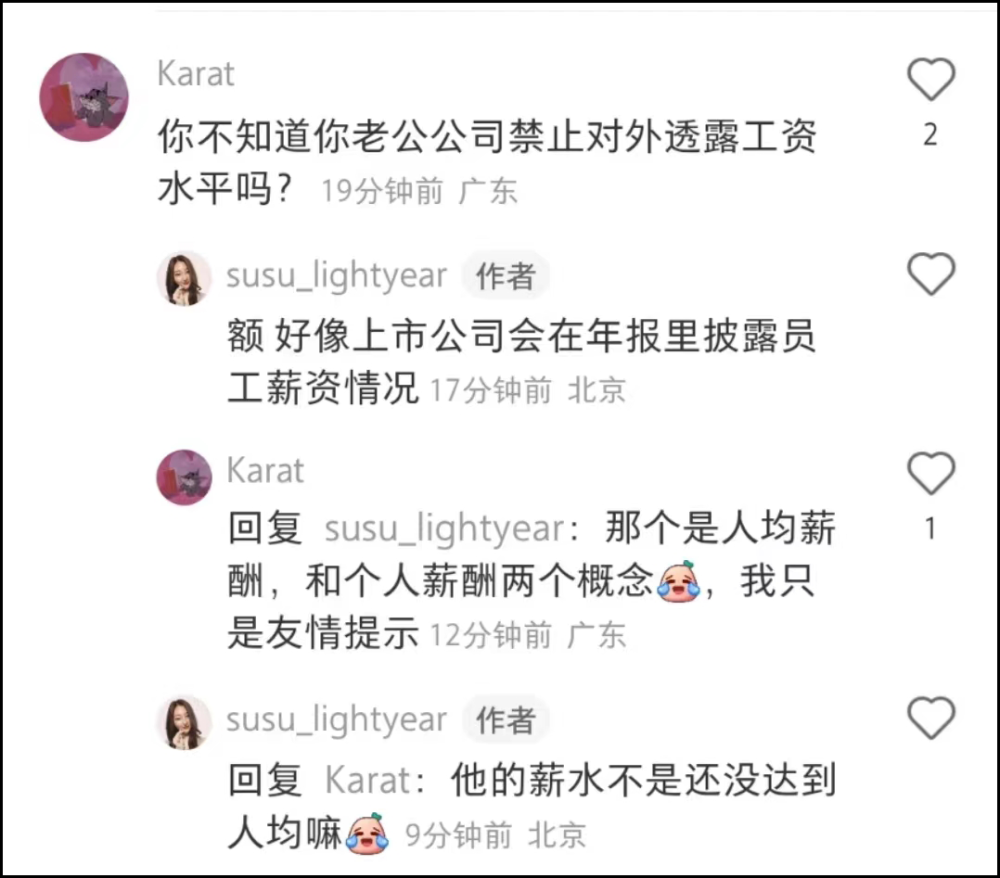This screenshot has height=878, width=1000.
Task: Open susu_lightyear's avatar on the first reply
Action: pos(184,279)
